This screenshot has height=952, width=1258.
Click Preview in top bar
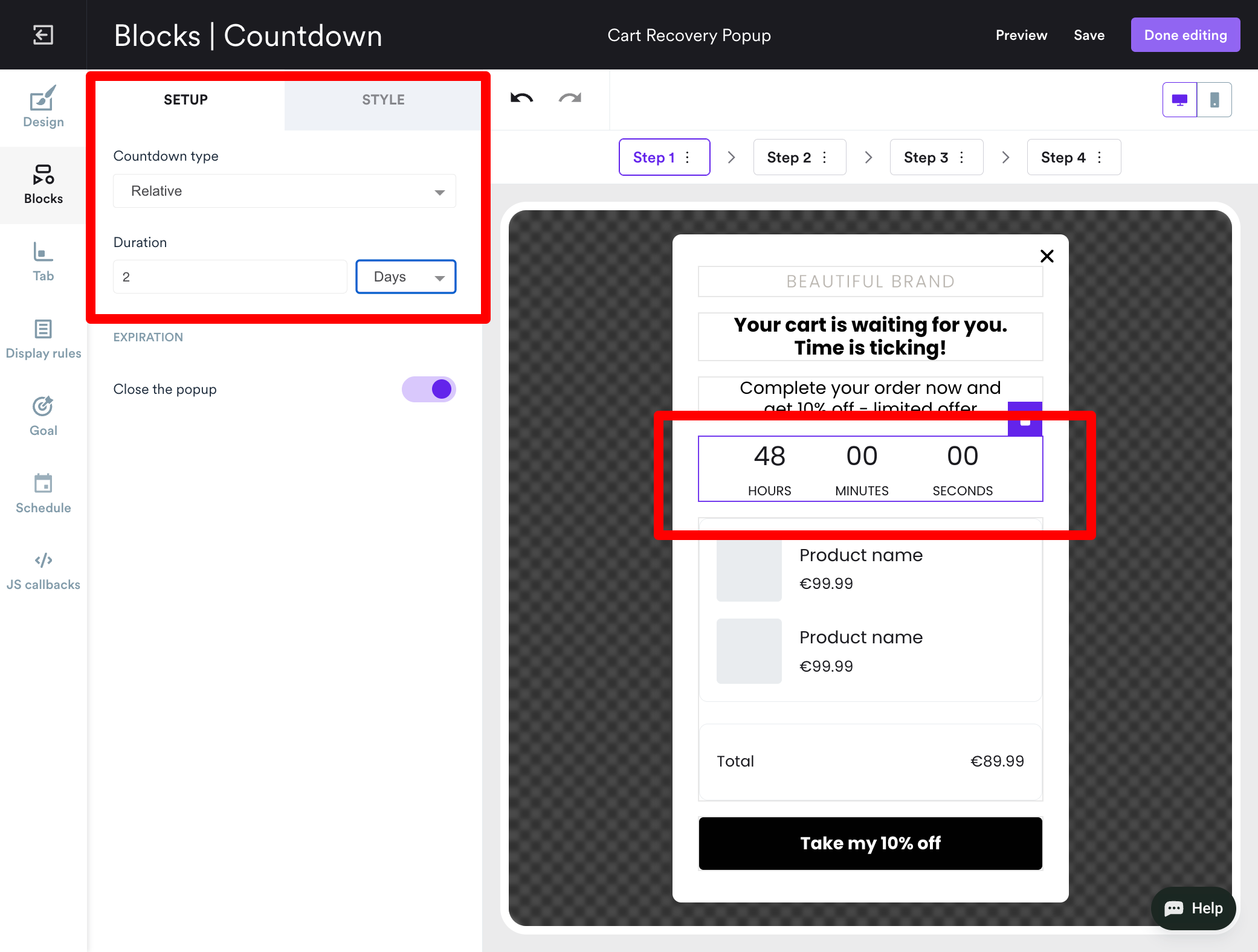click(1021, 35)
